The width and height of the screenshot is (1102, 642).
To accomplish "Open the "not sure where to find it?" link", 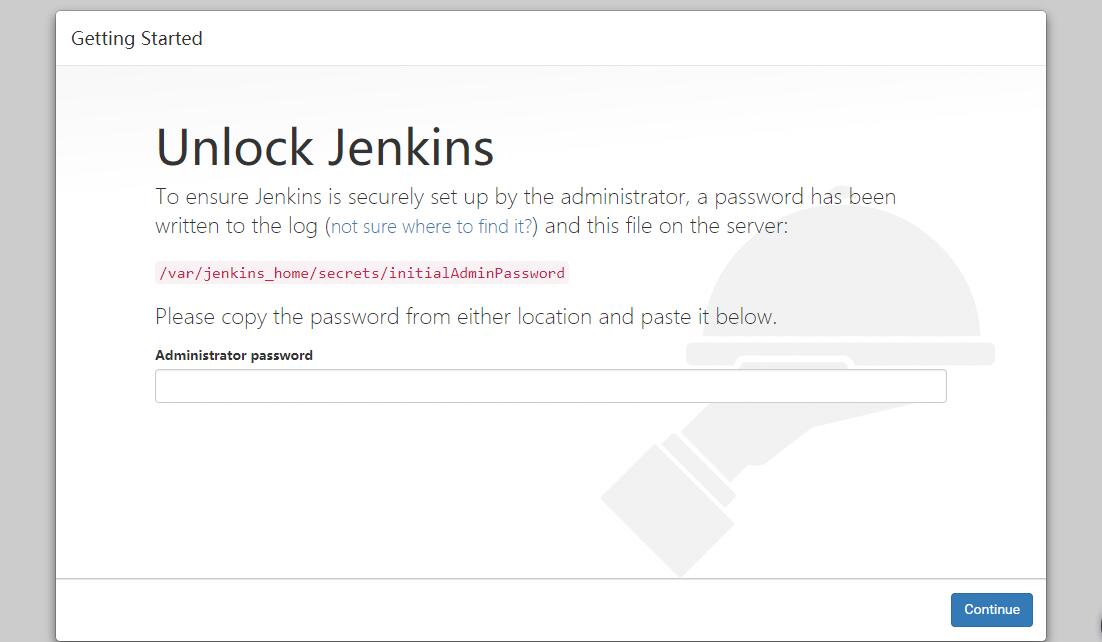I will (432, 227).
